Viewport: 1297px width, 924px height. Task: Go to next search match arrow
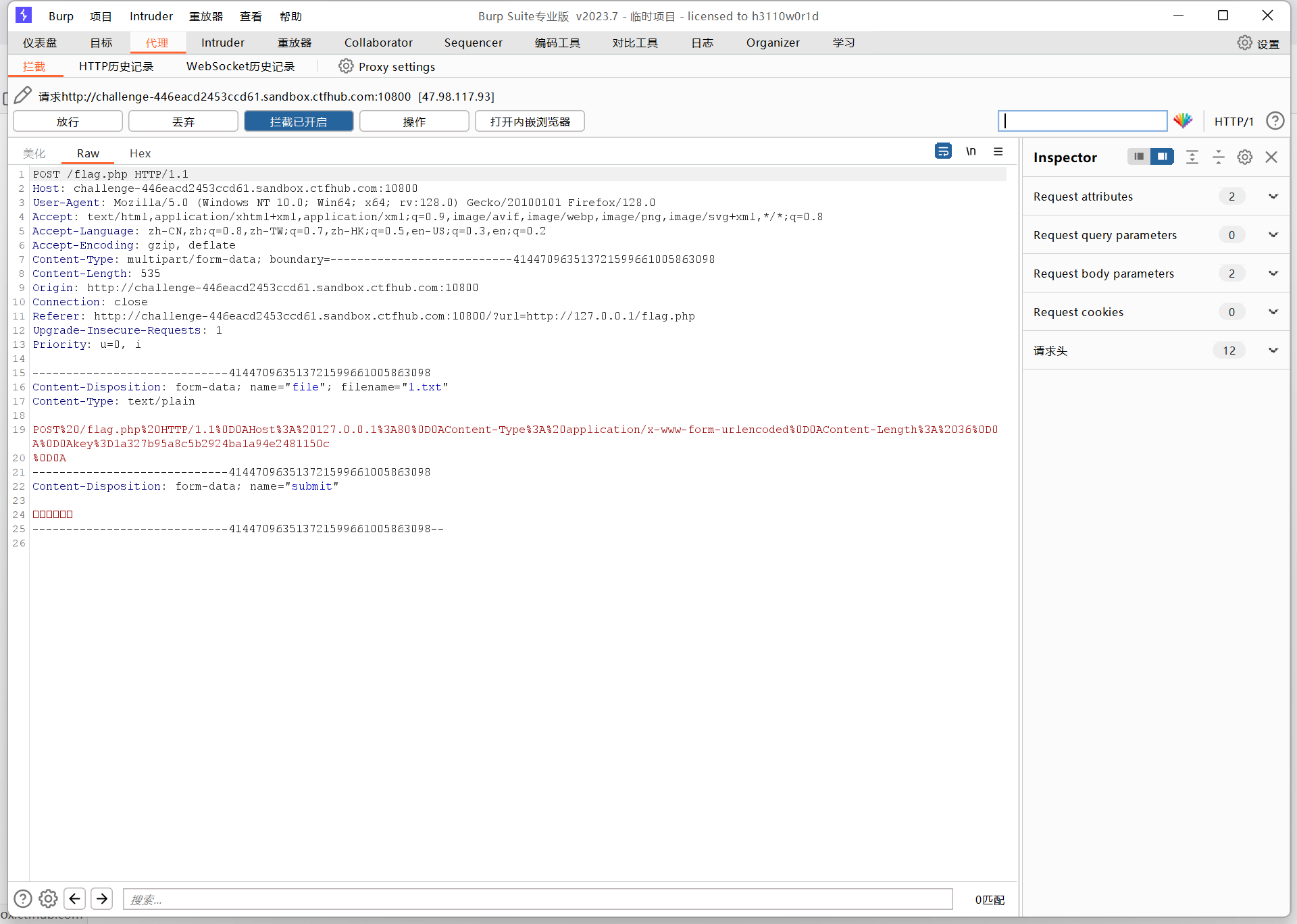tap(102, 898)
